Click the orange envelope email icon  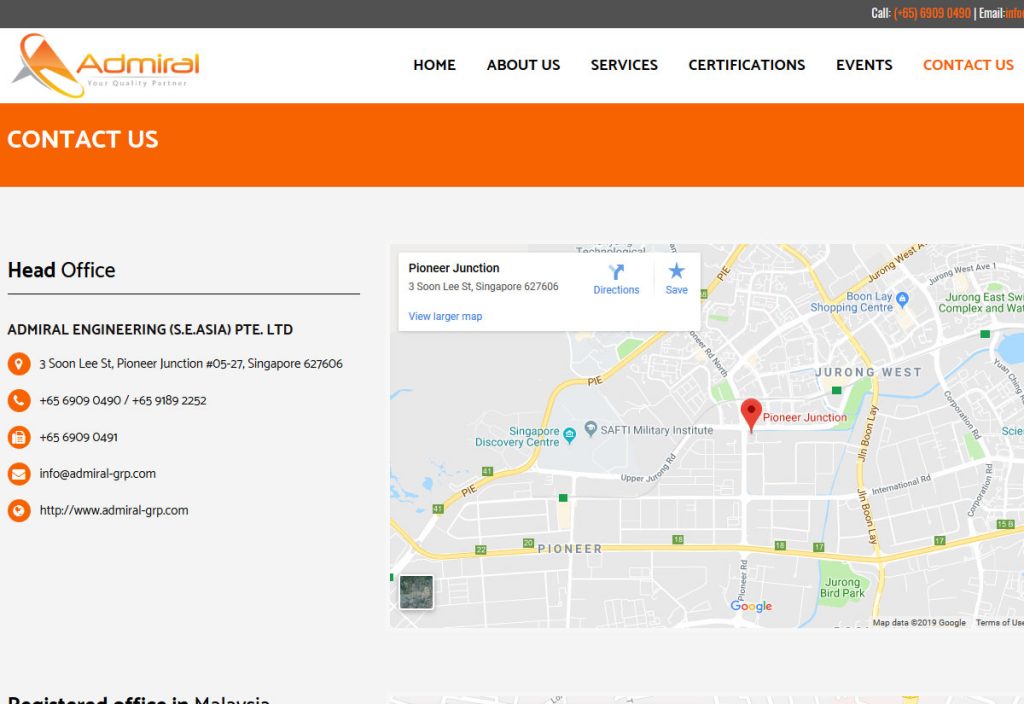18,474
